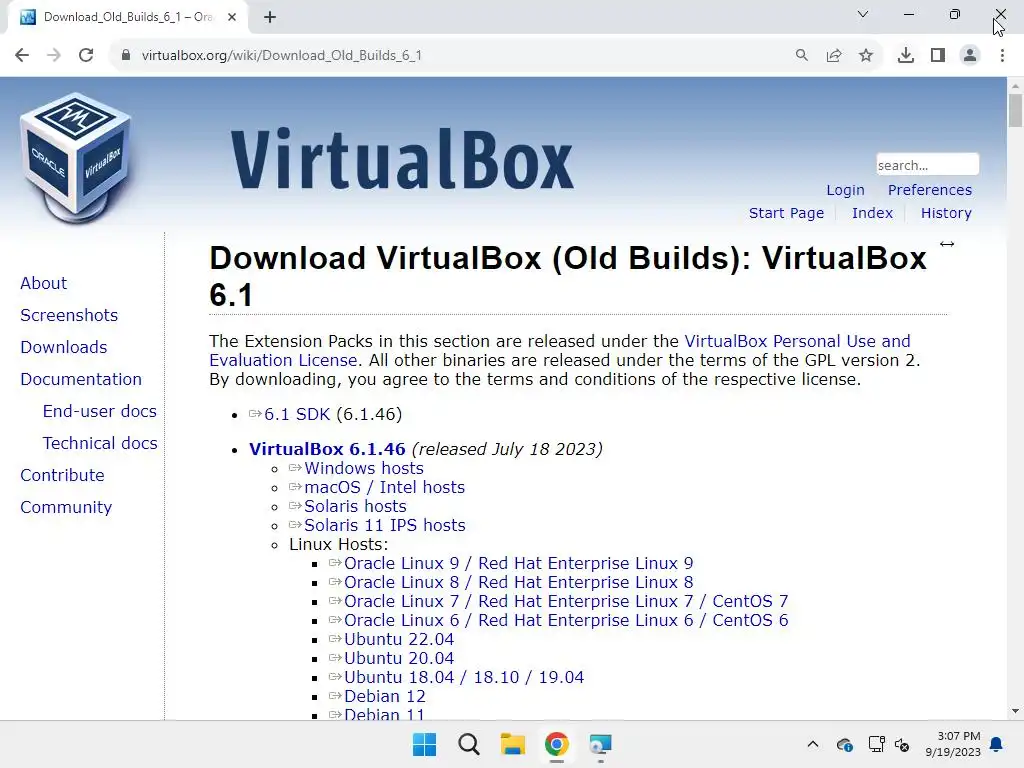This screenshot has height=768, width=1024.
Task: Click the VirtualBox cube logo
Action: tap(76, 158)
